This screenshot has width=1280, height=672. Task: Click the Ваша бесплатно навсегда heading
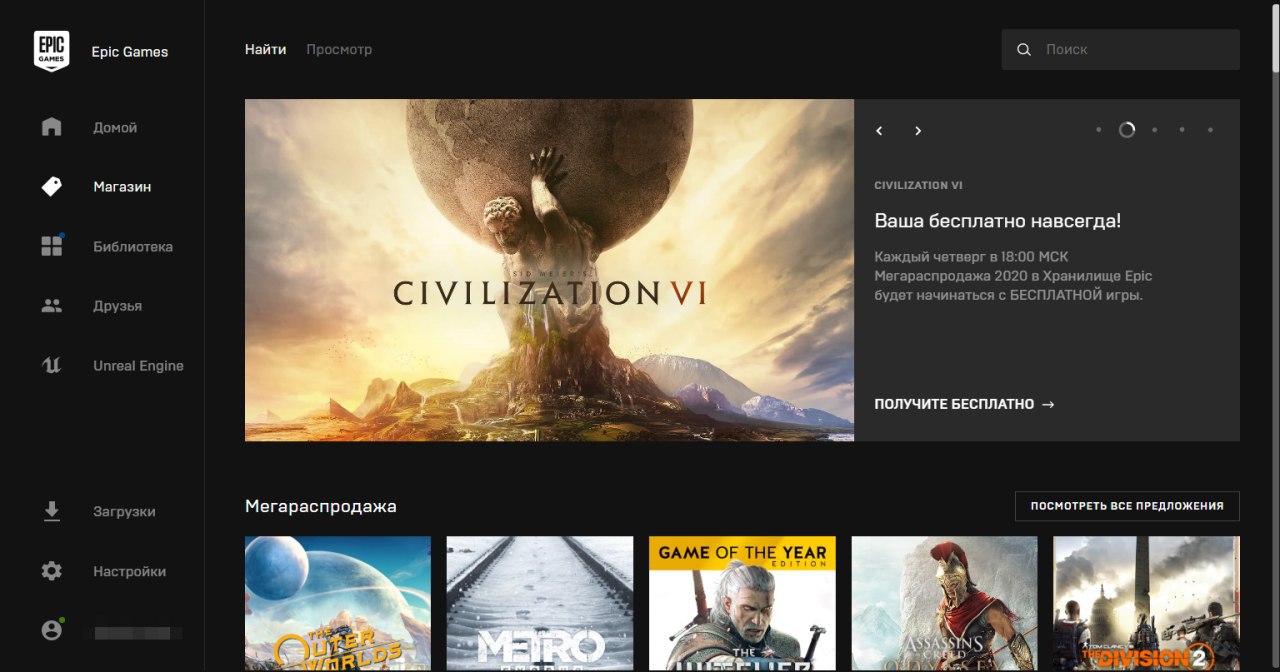click(998, 221)
